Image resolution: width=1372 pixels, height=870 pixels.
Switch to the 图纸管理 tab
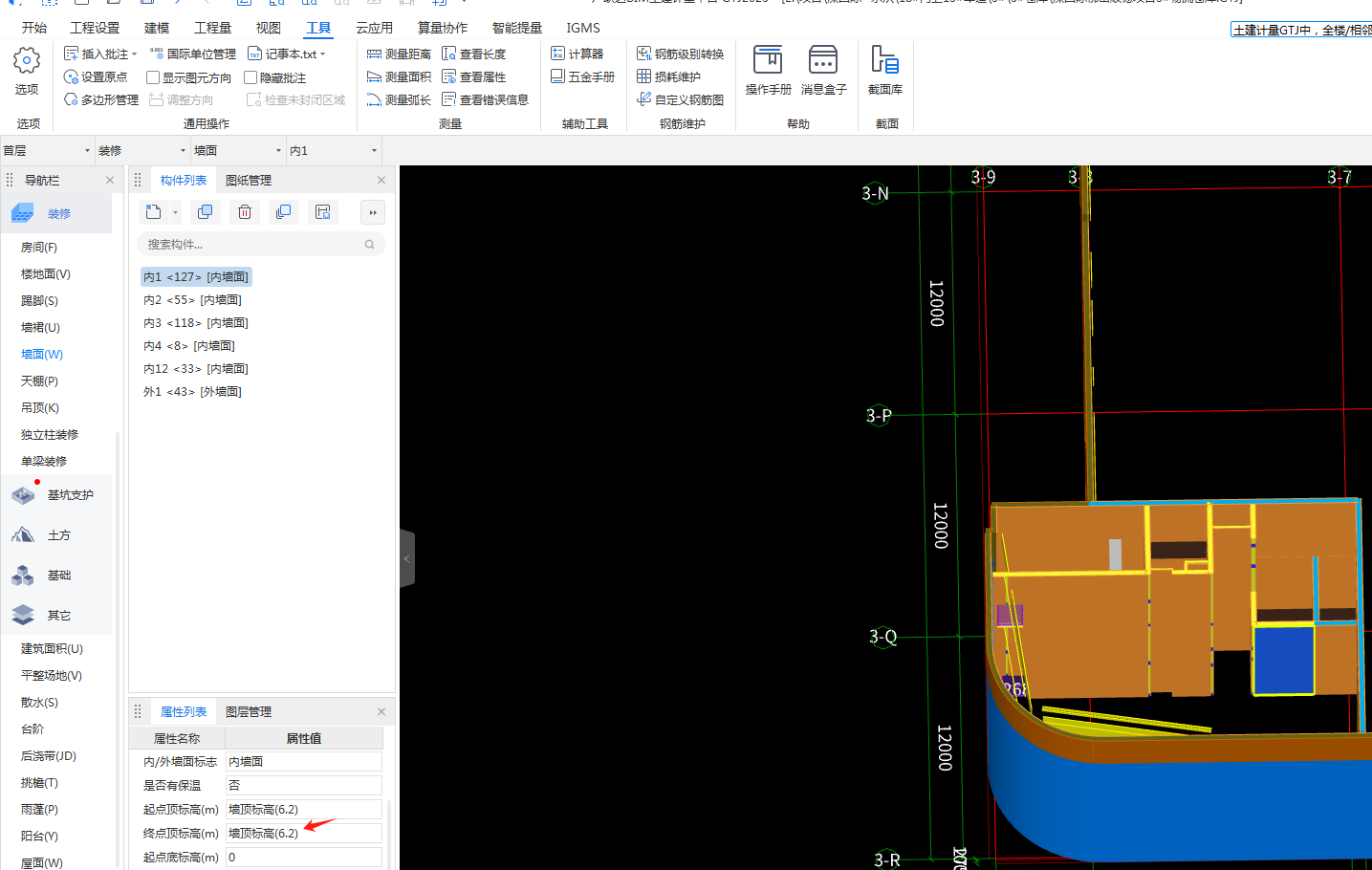point(249,180)
